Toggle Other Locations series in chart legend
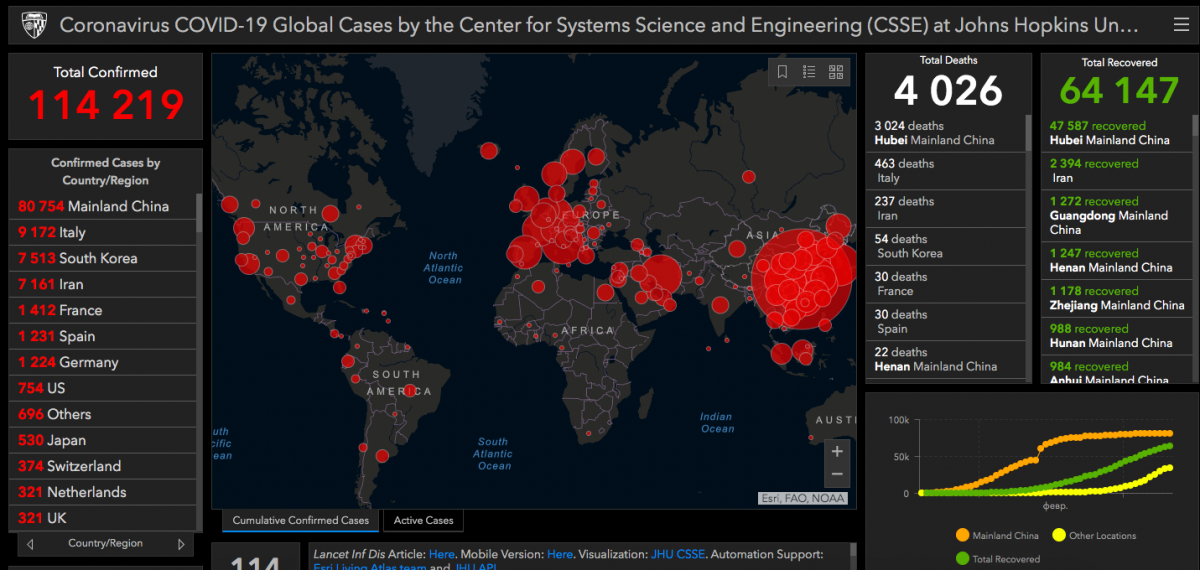The width and height of the screenshot is (1200, 570). (1093, 535)
